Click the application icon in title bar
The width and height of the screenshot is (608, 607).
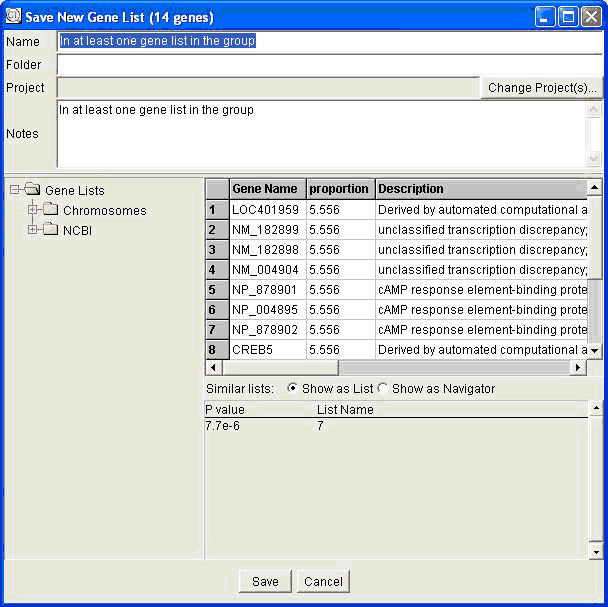(13, 17)
